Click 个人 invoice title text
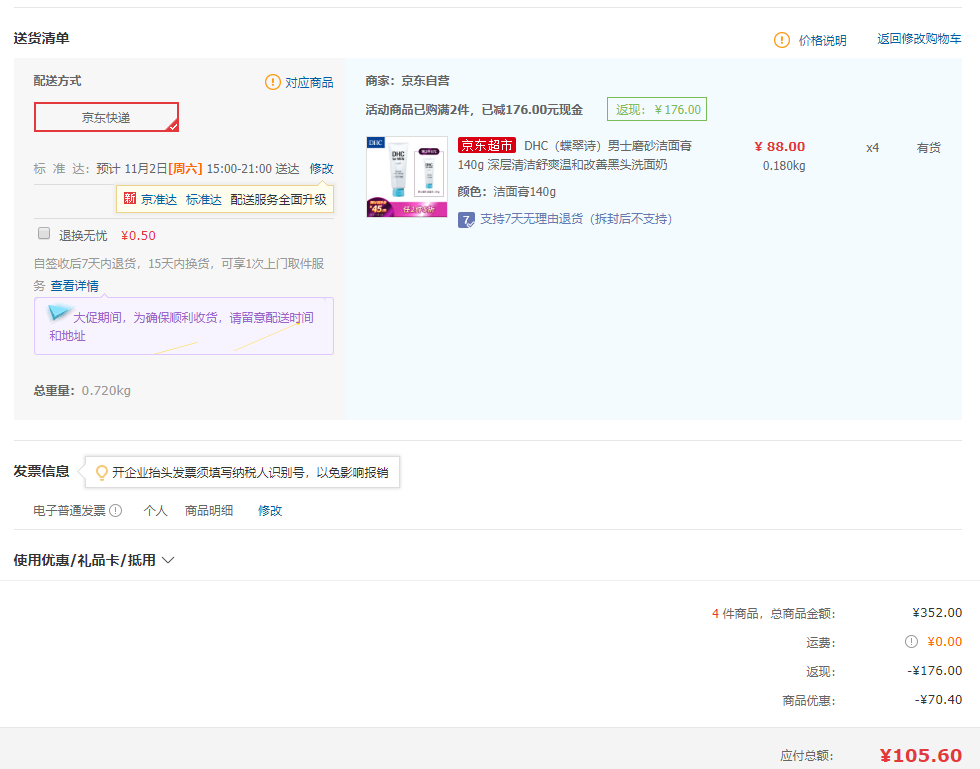980x769 pixels. pyautogui.click(x=155, y=511)
